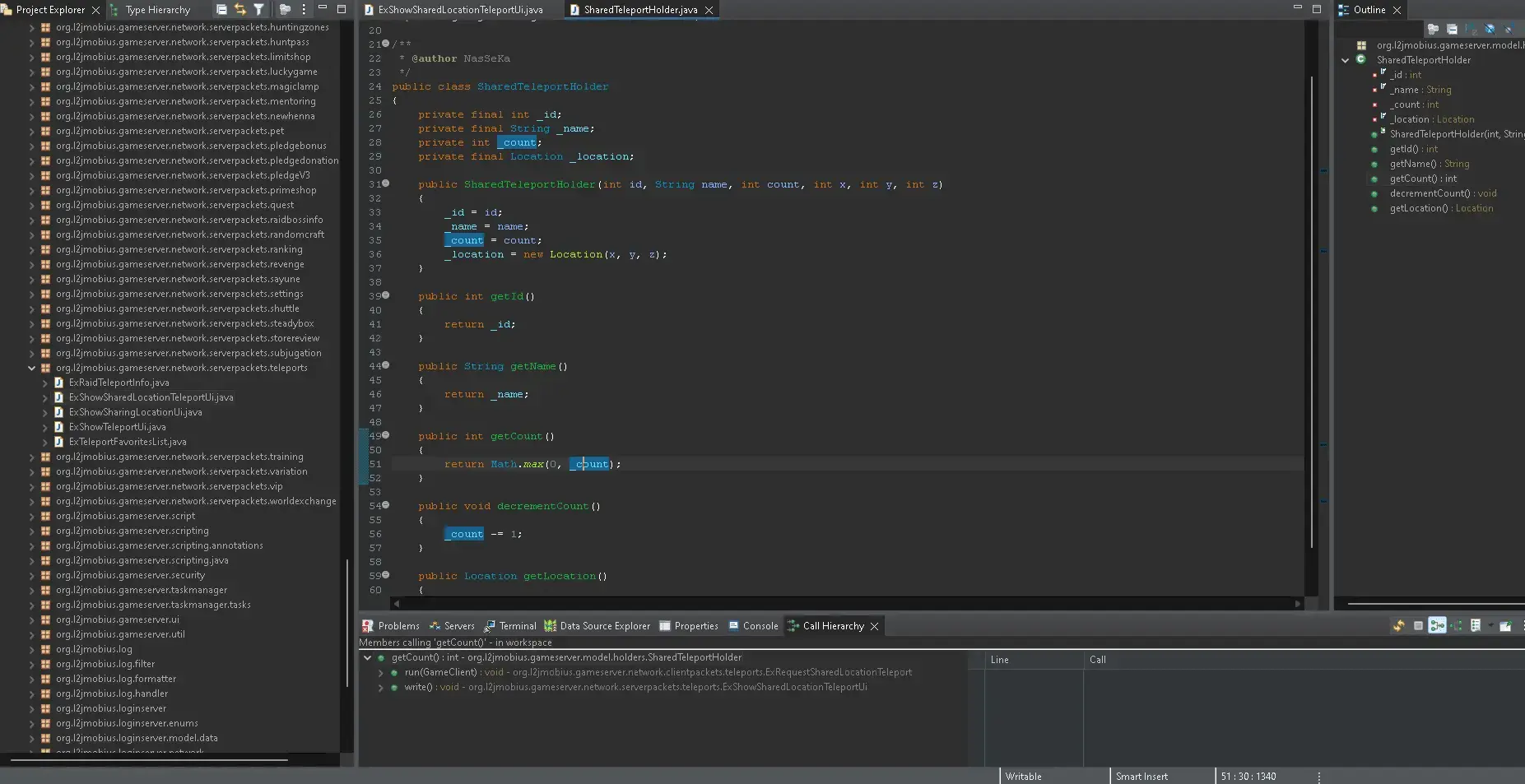Open the Project Explorer filter icon
Viewport: 1525px width, 784px height.
pos(258,10)
